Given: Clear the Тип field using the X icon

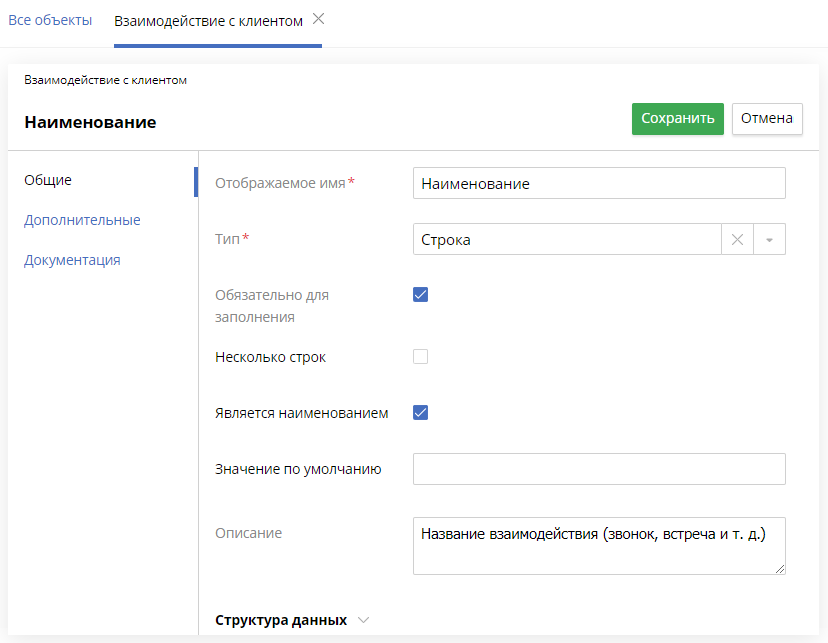Looking at the screenshot, I should 737,239.
